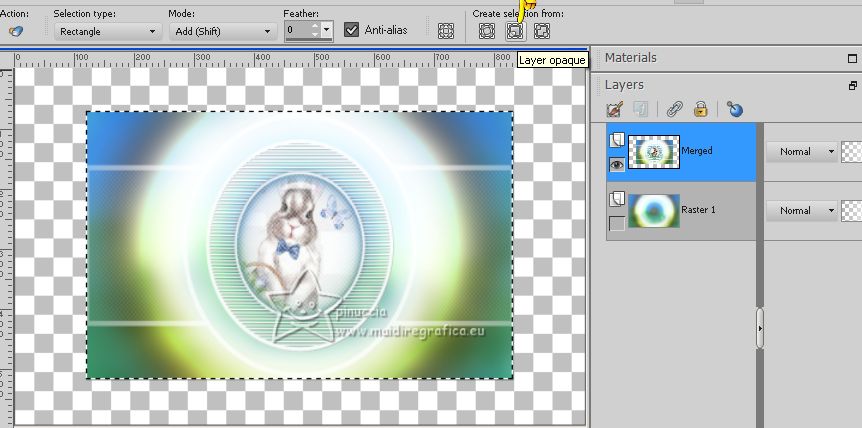The height and width of the screenshot is (428, 862).
Task: Open the Merged layer blend mode dropdown
Action: (x=802, y=152)
